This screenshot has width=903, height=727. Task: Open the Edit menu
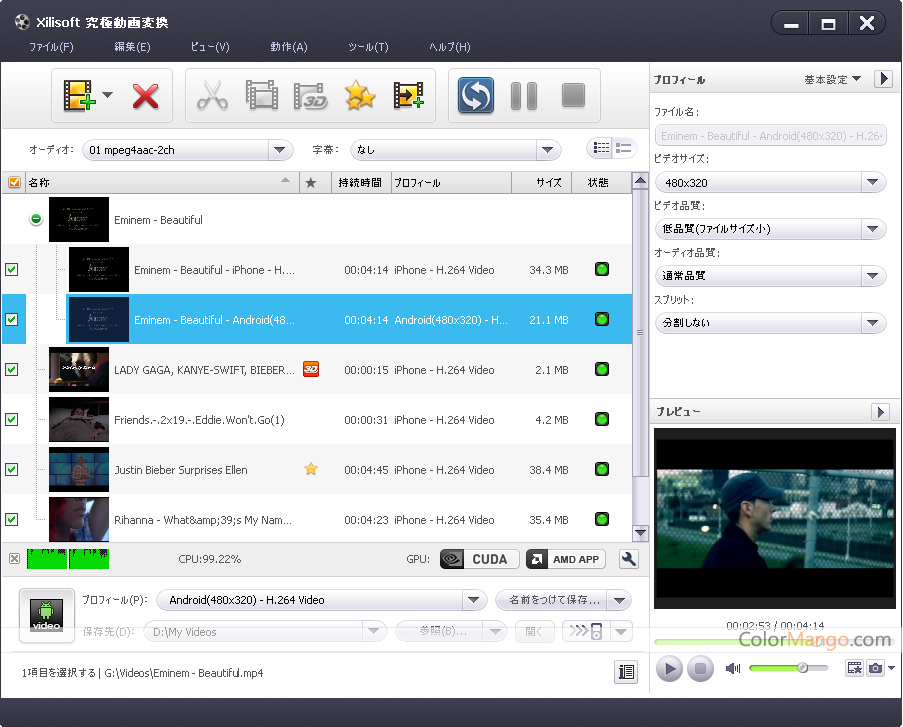[x=132, y=47]
